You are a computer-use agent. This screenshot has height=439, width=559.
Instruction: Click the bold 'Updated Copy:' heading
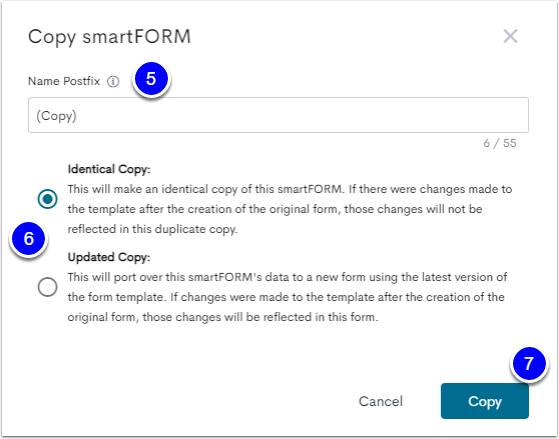(x=109, y=257)
